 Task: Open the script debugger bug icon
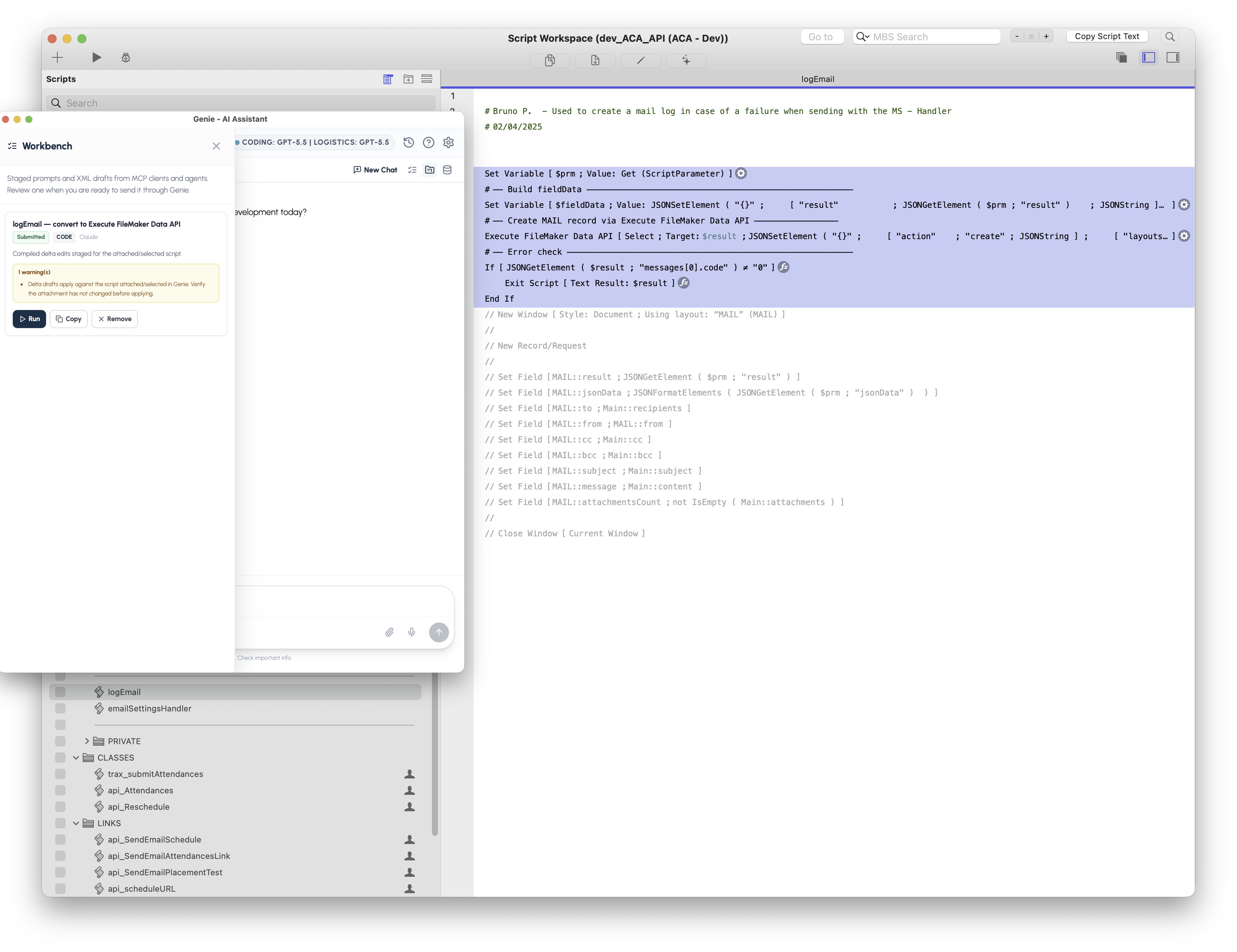tap(126, 57)
